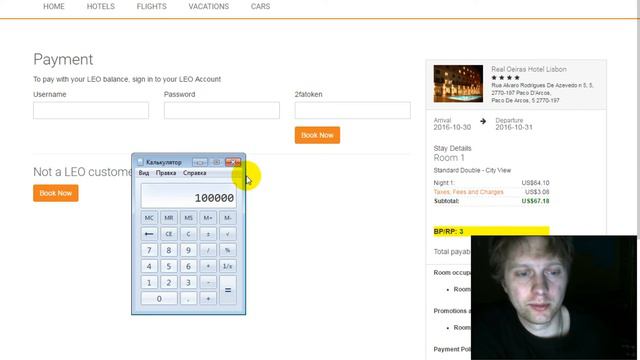640x360 pixels.
Task: Click the 2fatoken input field
Action: pyautogui.click(x=353, y=111)
